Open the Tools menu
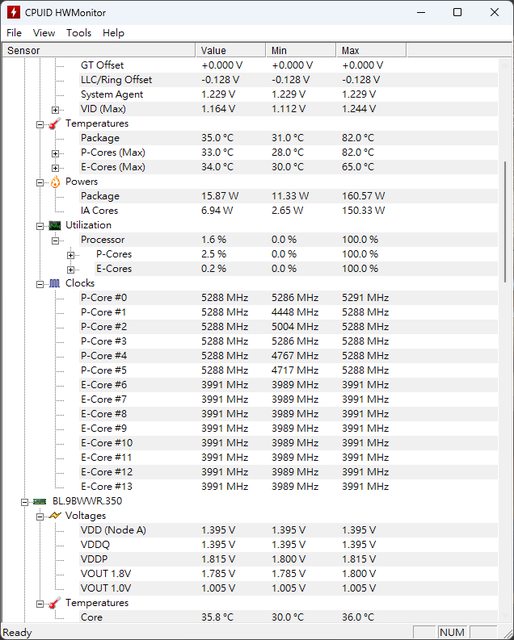Screen dimensions: 514x640 pyautogui.click(x=79, y=33)
